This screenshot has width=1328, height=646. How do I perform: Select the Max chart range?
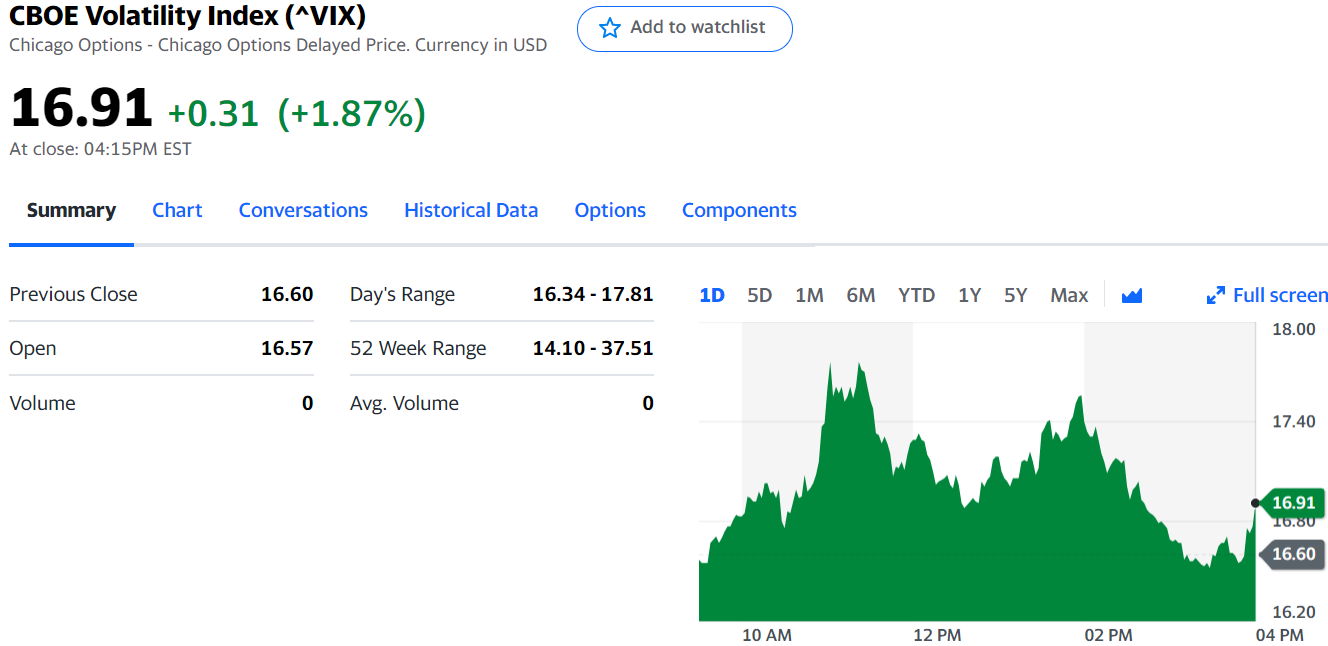(x=1069, y=295)
